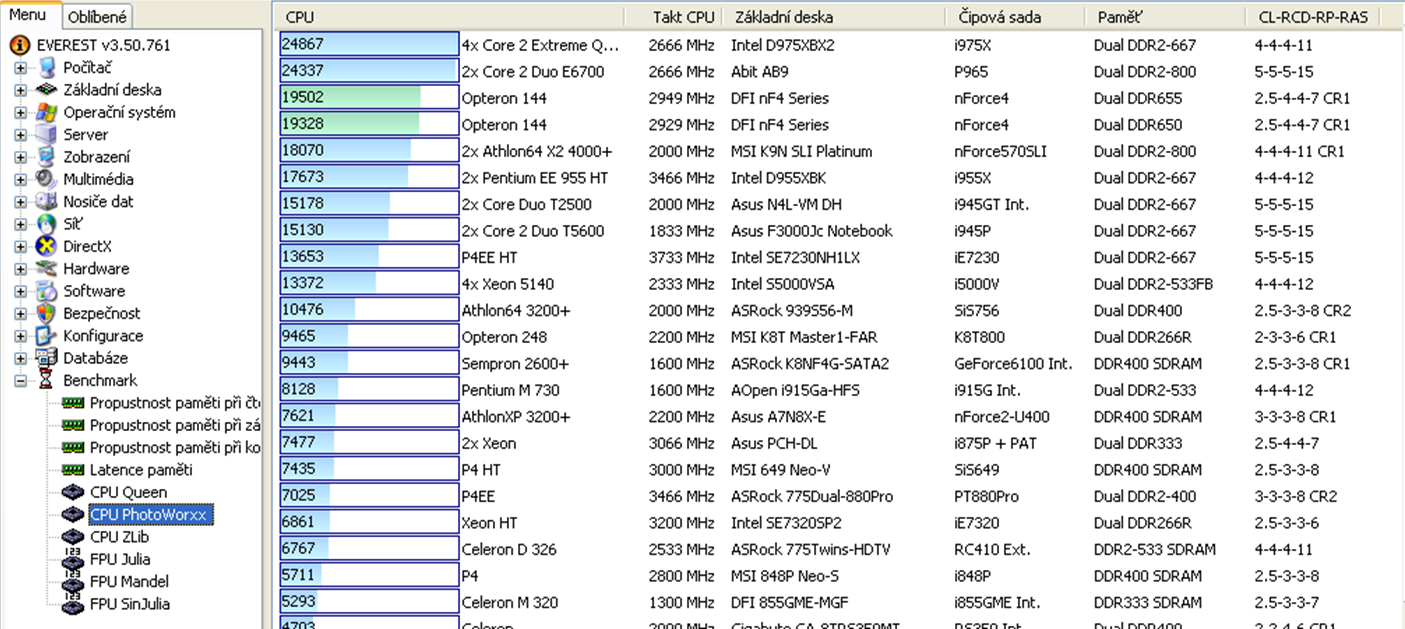Image resolution: width=1405 pixels, height=629 pixels.
Task: Select the Celeron D 326 row
Action: 838,549
